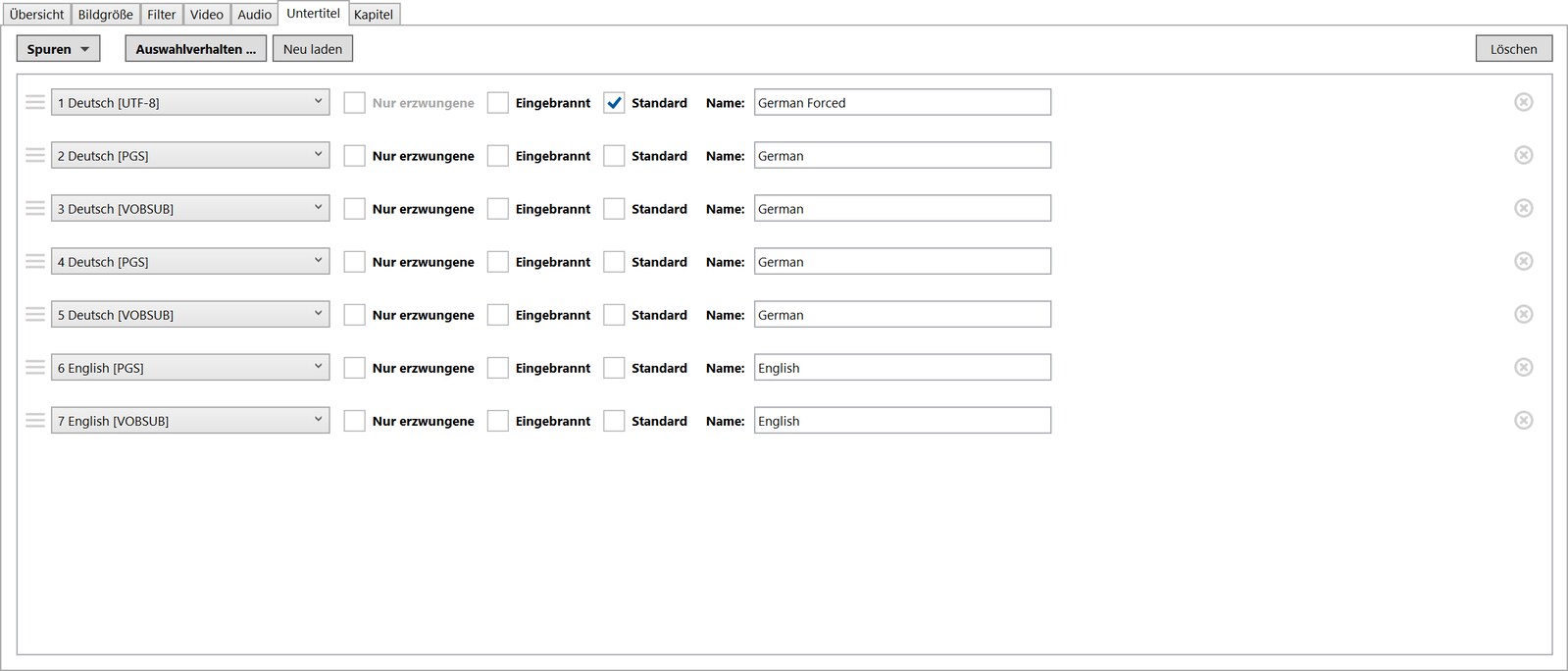Open the Kapitel tab
The height and width of the screenshot is (671, 1568).
[x=374, y=15]
